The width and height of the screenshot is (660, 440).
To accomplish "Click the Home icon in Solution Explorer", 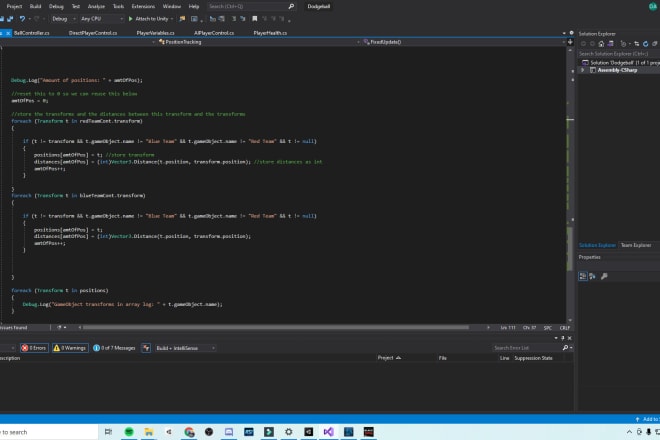I will pos(601,44).
